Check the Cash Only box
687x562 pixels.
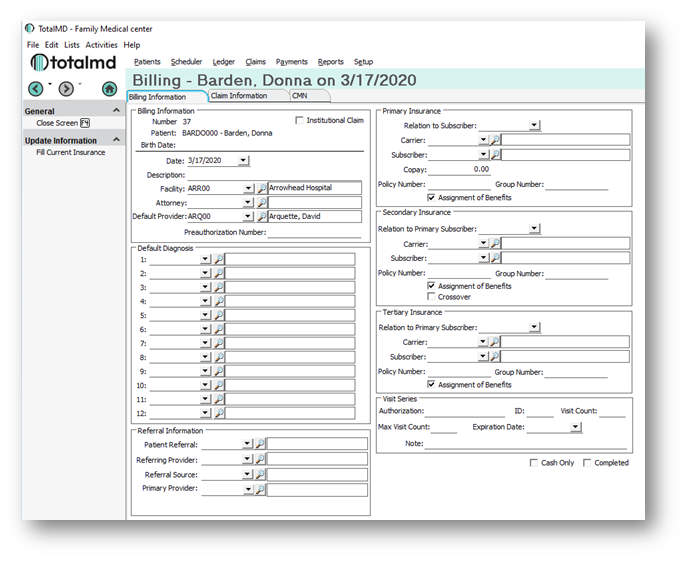(534, 463)
